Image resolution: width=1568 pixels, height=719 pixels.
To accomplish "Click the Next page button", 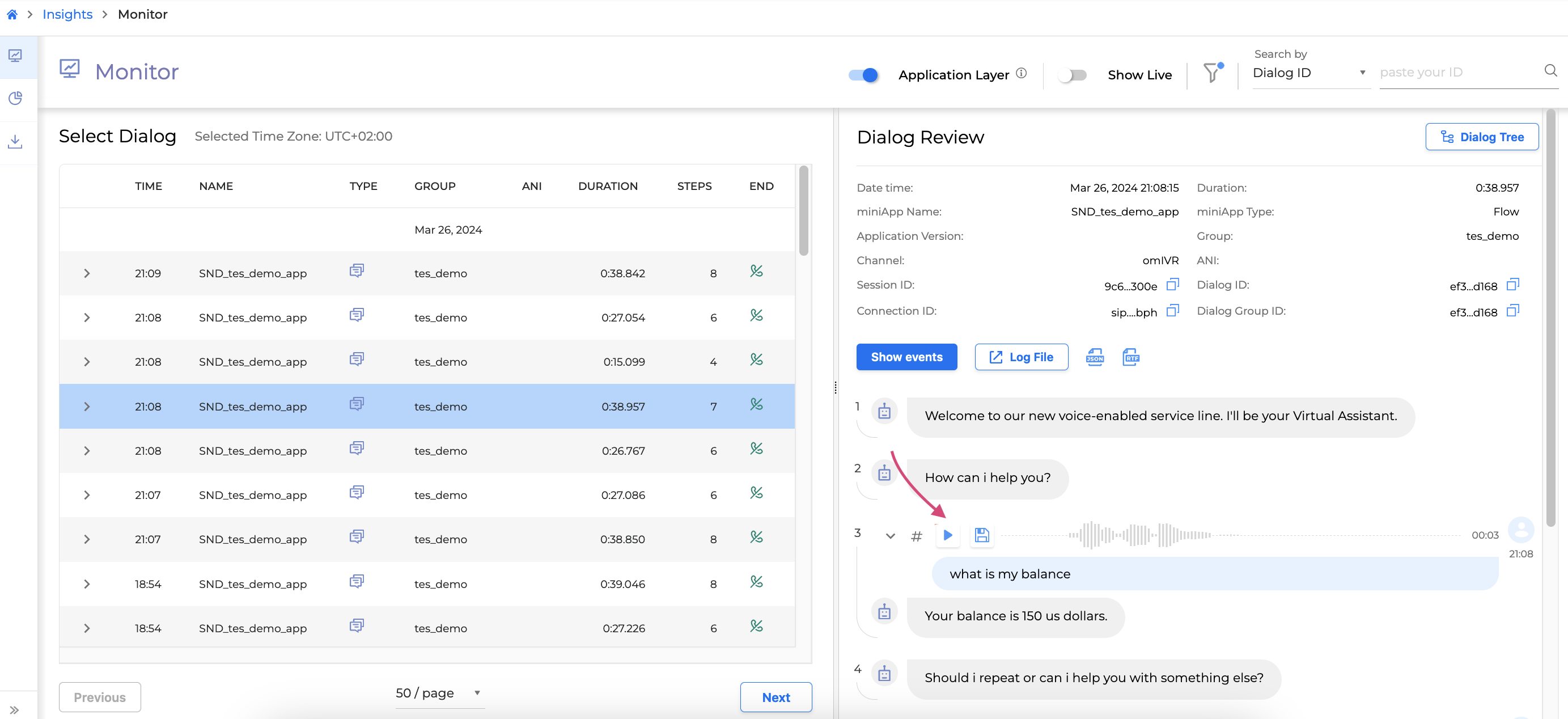I will [776, 697].
